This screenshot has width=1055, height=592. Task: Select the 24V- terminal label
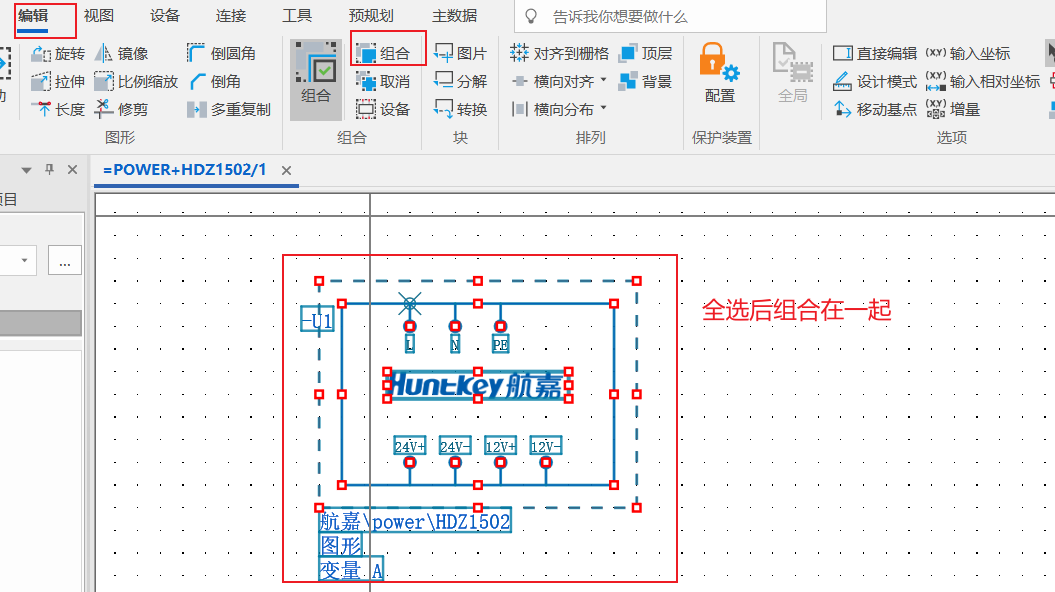pyautogui.click(x=455, y=446)
